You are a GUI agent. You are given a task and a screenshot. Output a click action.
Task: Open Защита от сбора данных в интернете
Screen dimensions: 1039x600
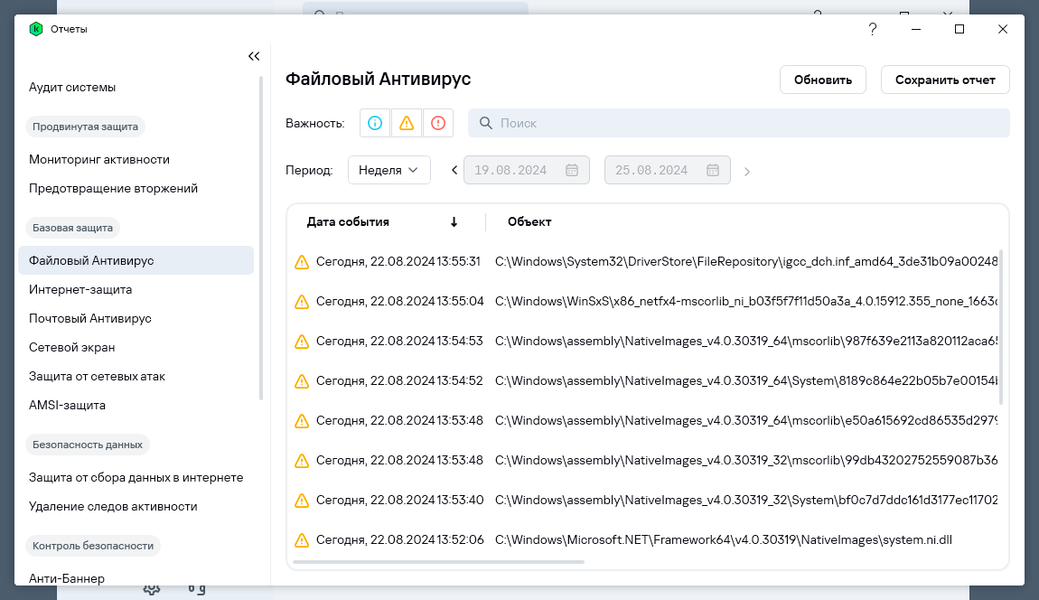pyautogui.click(x=136, y=477)
